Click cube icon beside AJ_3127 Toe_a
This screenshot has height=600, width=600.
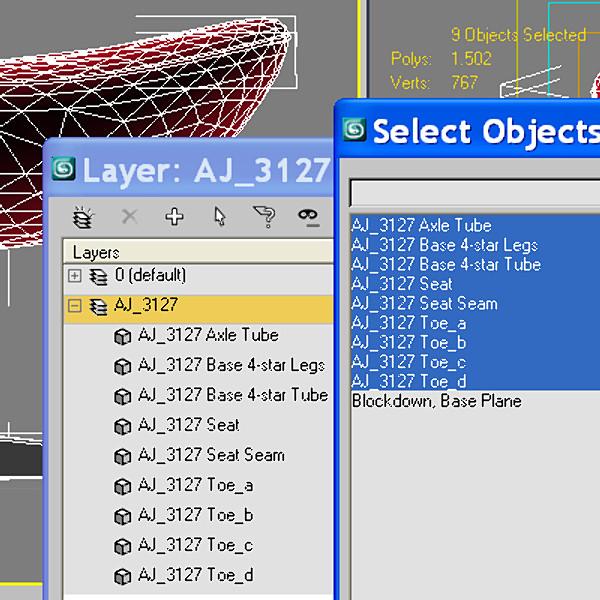[123, 487]
